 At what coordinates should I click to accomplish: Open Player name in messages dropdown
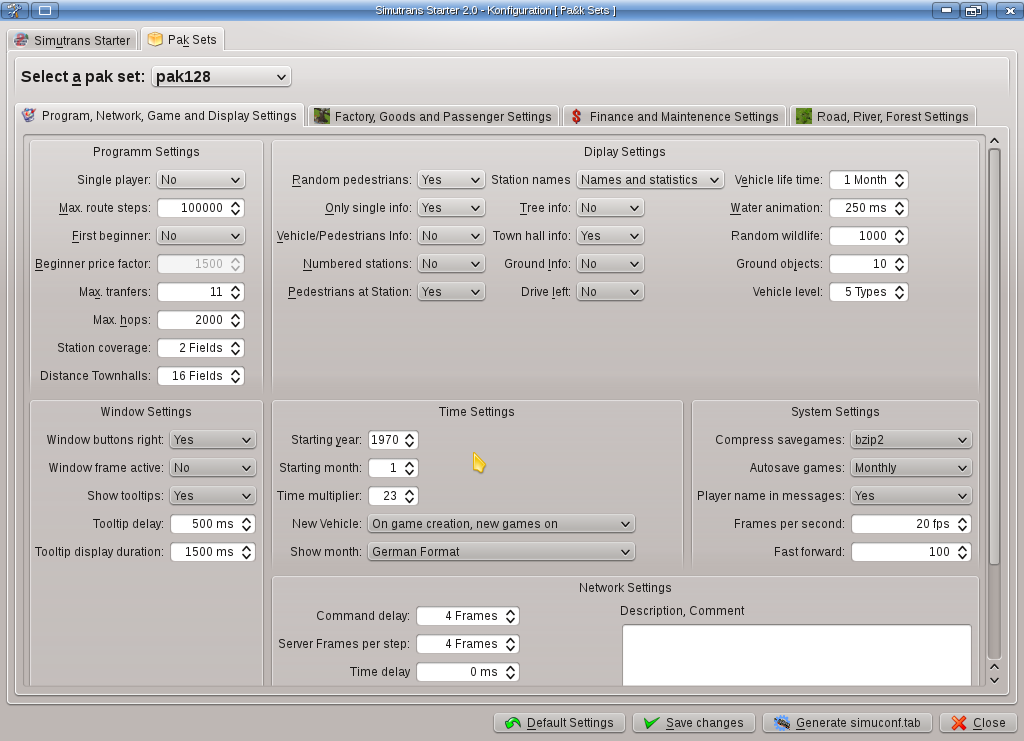coord(911,496)
